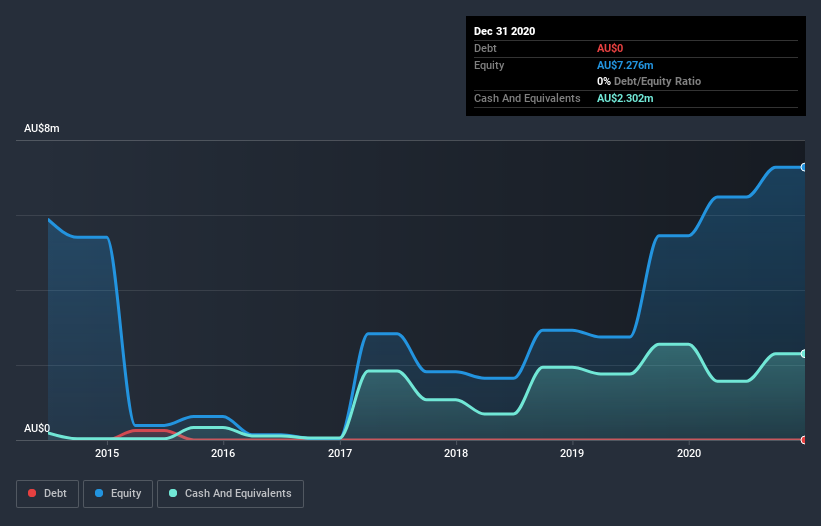Click Cash And Equivalents label in tooltip
The width and height of the screenshot is (821, 526).
[527, 98]
